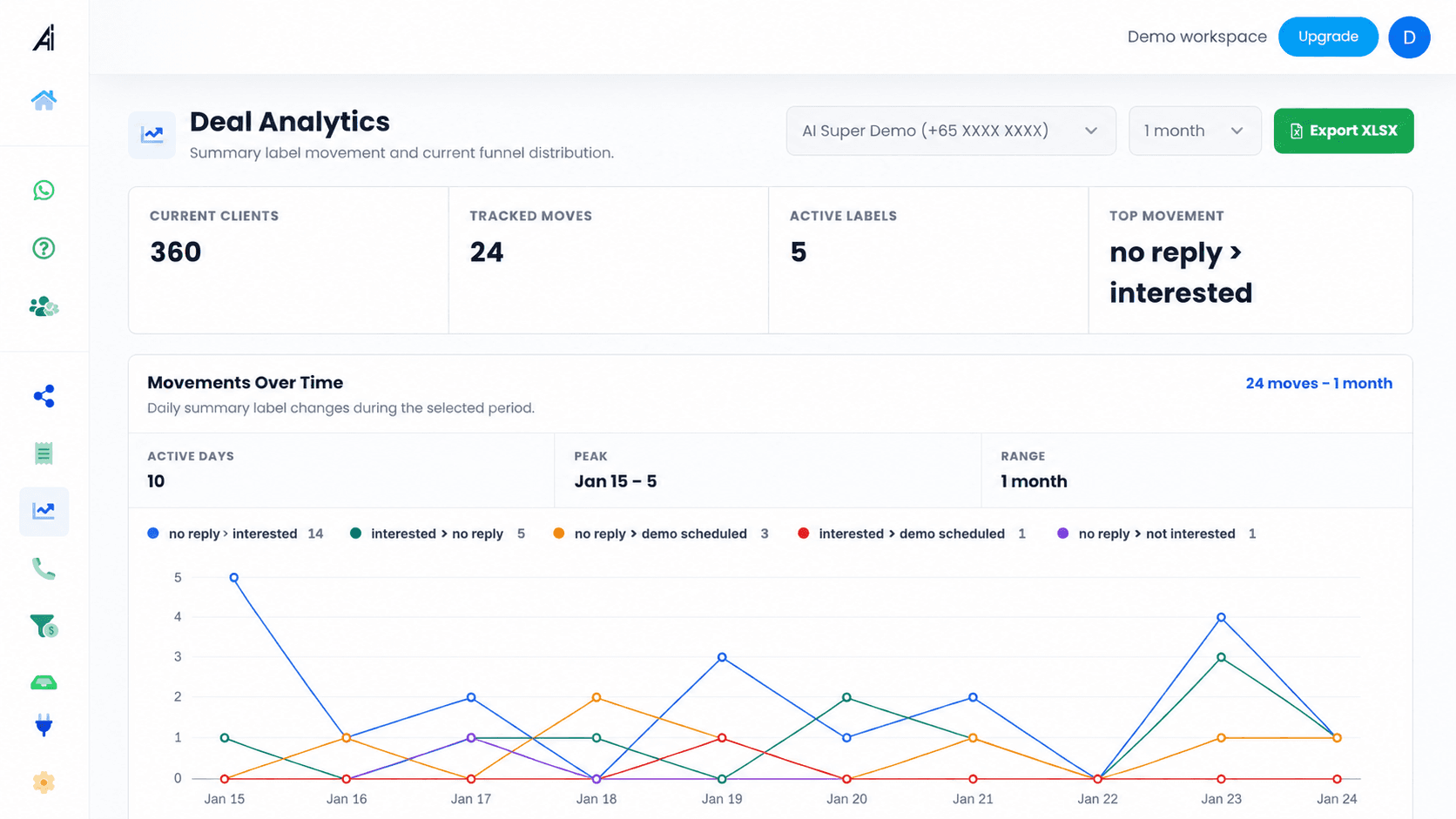Open the plug integrations icon
The height and width of the screenshot is (819, 1456).
tap(44, 725)
